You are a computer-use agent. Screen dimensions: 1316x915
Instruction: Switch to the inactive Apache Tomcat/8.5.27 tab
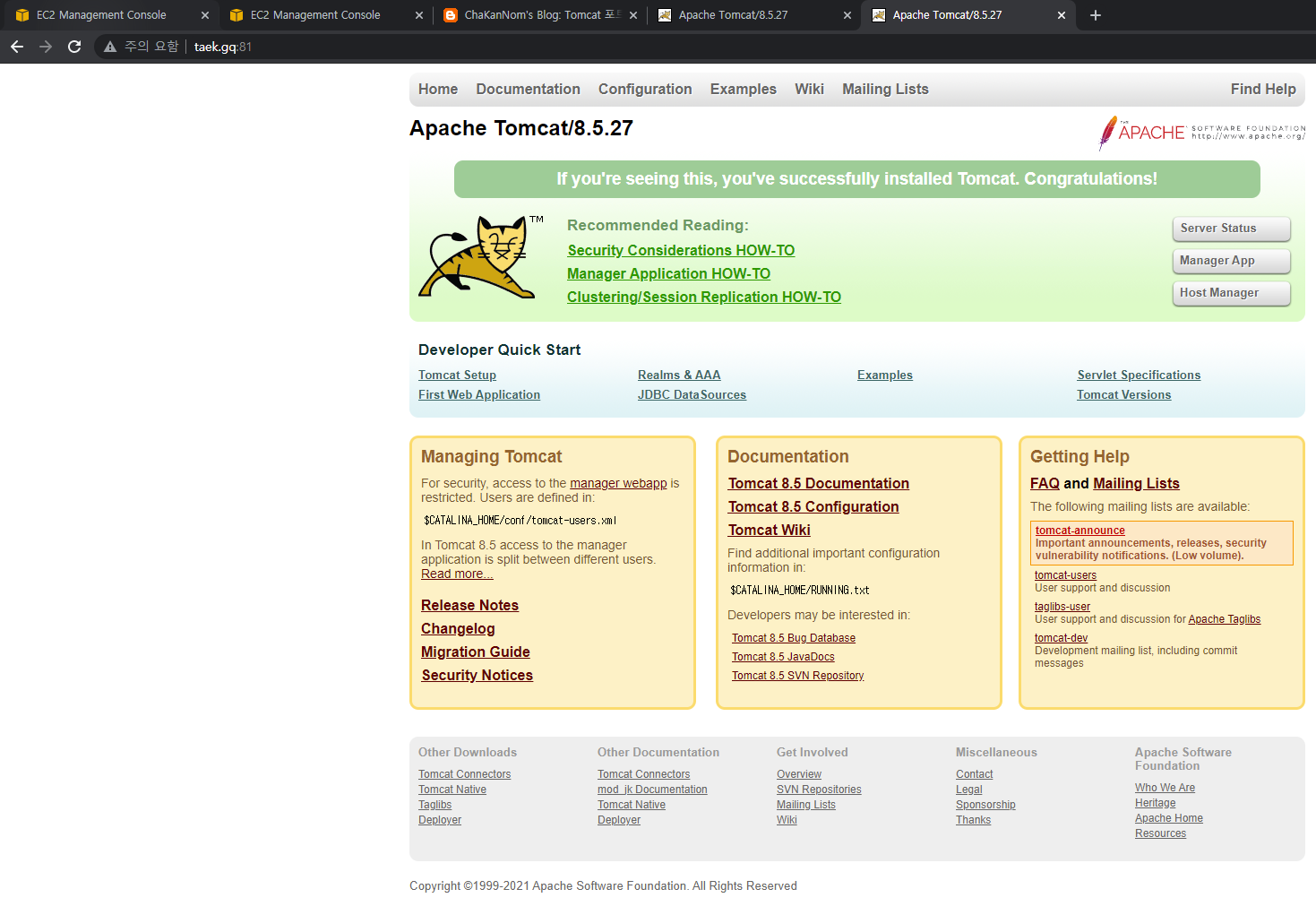click(753, 15)
